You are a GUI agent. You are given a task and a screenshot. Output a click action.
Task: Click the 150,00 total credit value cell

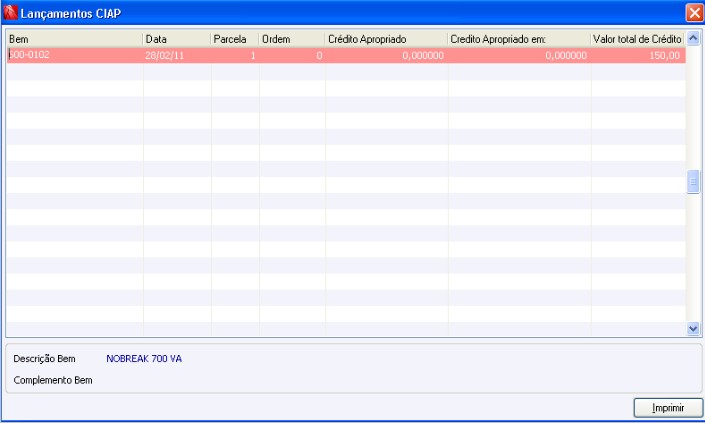point(638,55)
